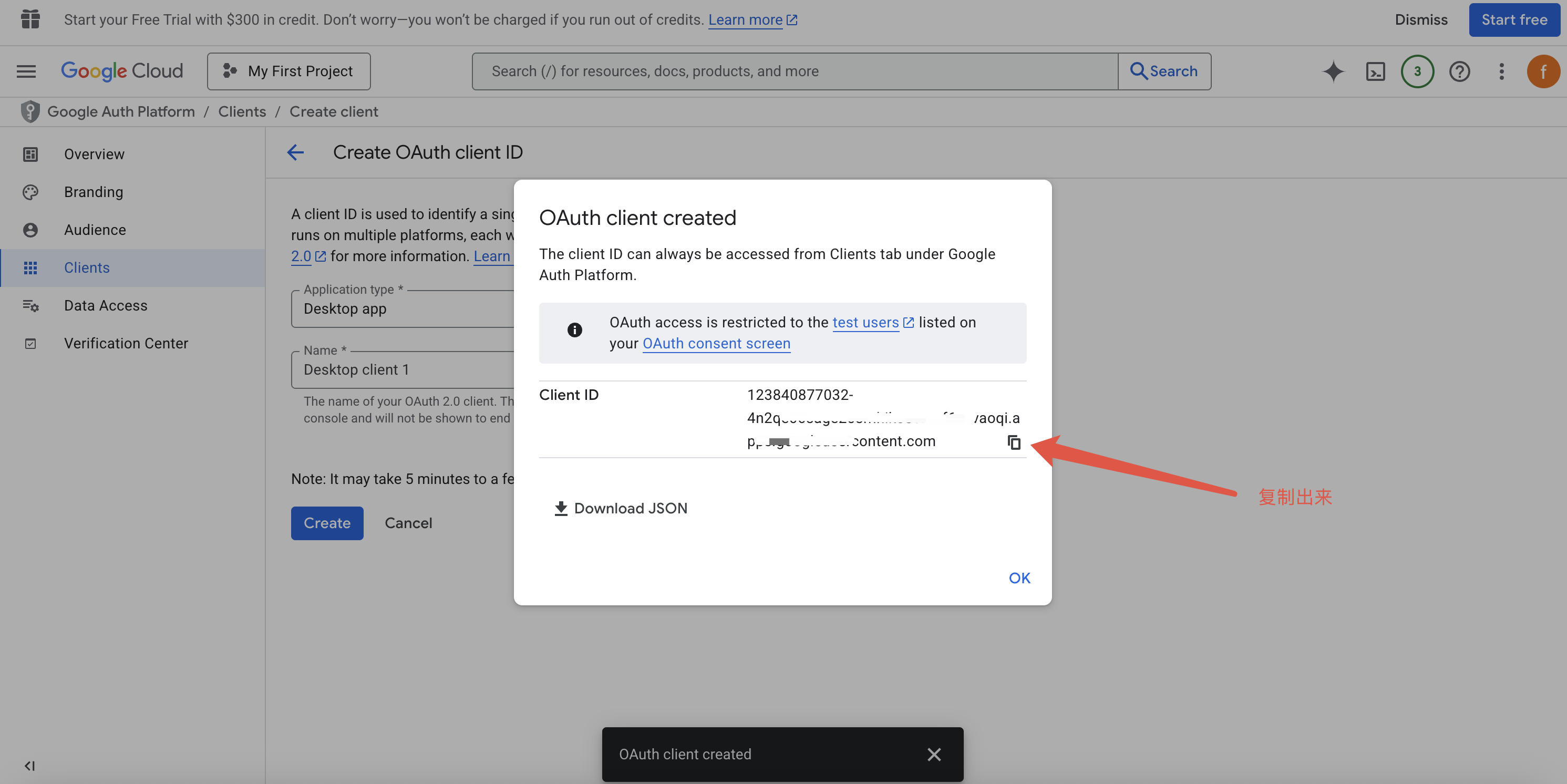Viewport: 1567px width, 784px height.
Task: Go to Google Auth Platform breadcrumb
Action: (121, 111)
